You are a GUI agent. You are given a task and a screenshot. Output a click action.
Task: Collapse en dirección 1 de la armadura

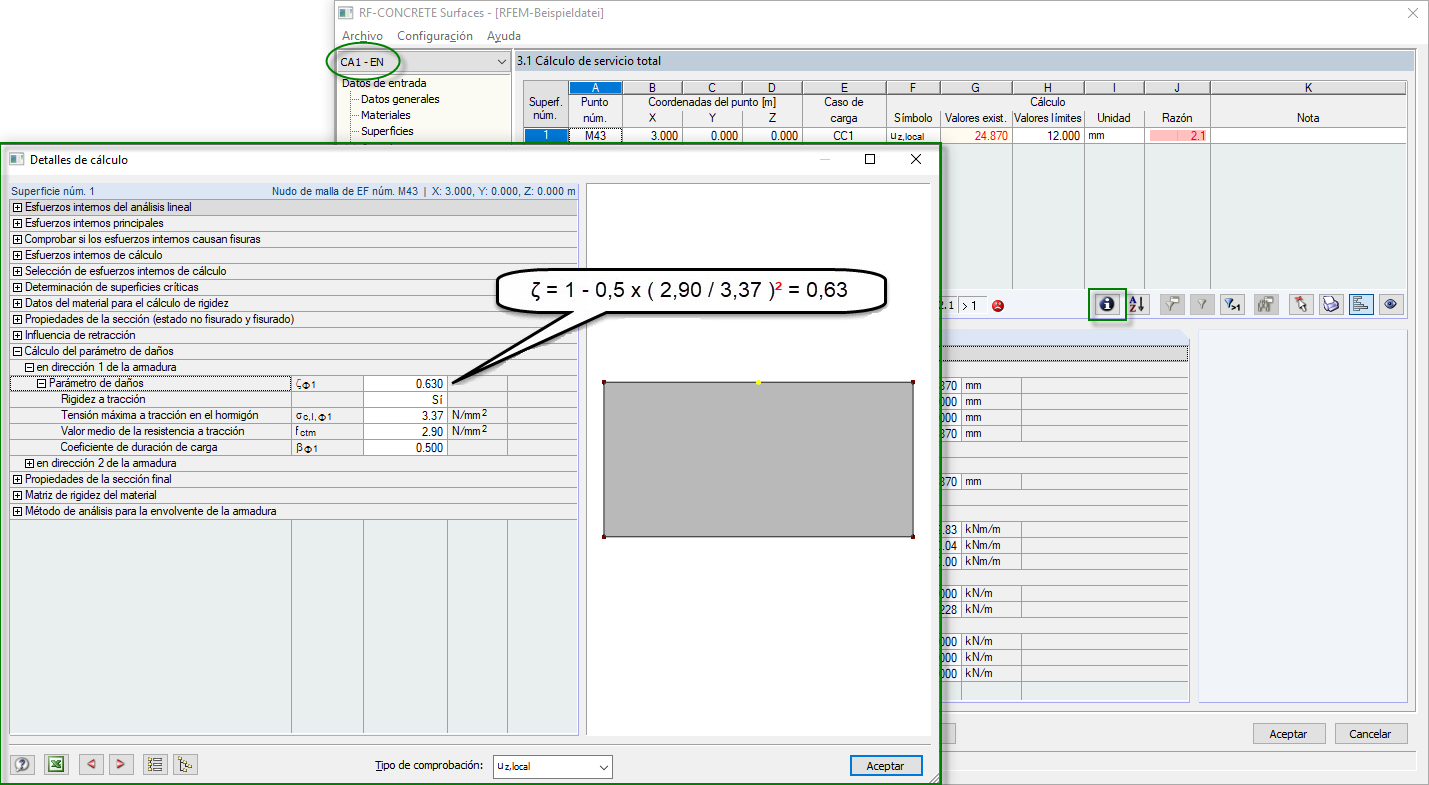point(29,367)
